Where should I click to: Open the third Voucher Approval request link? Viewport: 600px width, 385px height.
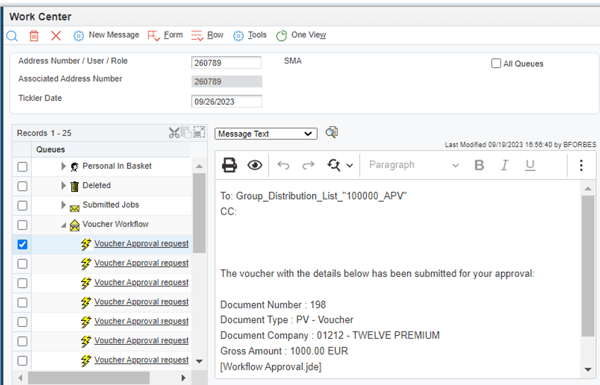point(141,282)
